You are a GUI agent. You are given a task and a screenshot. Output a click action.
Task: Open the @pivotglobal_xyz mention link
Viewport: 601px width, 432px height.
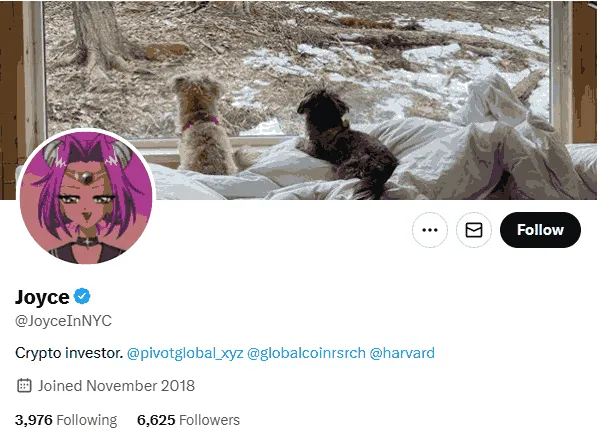pos(184,353)
